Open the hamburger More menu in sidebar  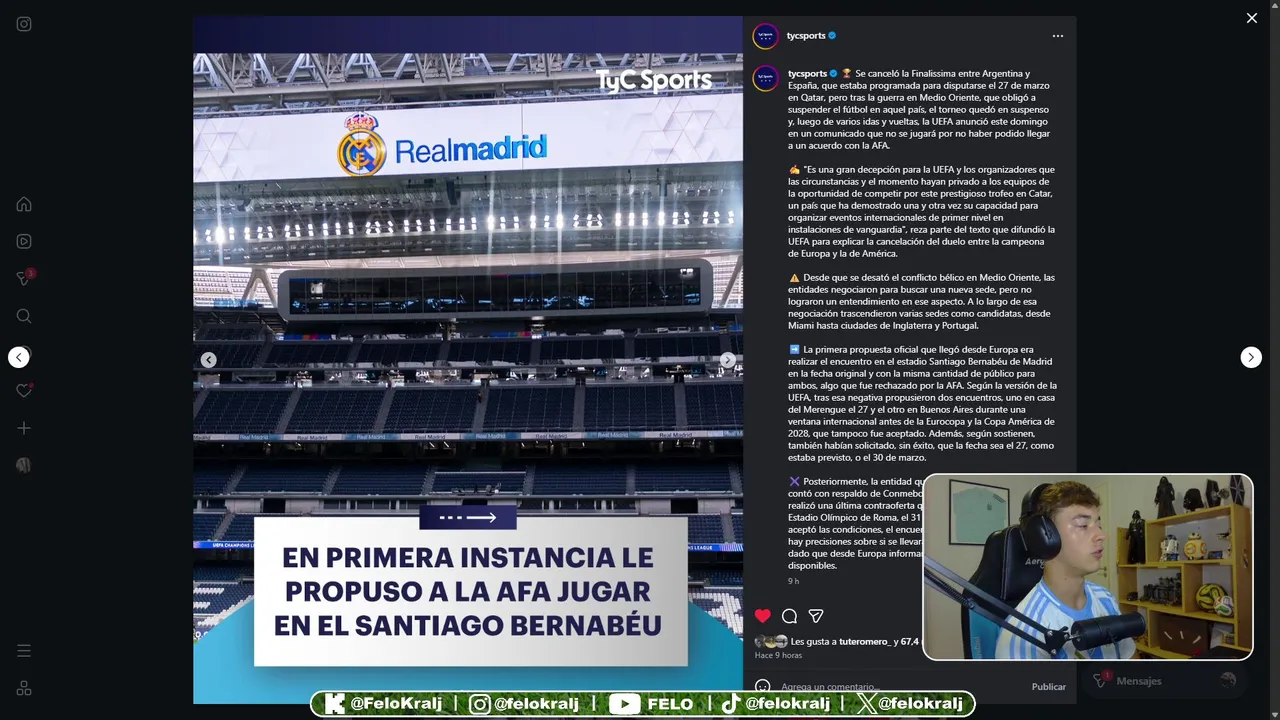pyautogui.click(x=24, y=651)
